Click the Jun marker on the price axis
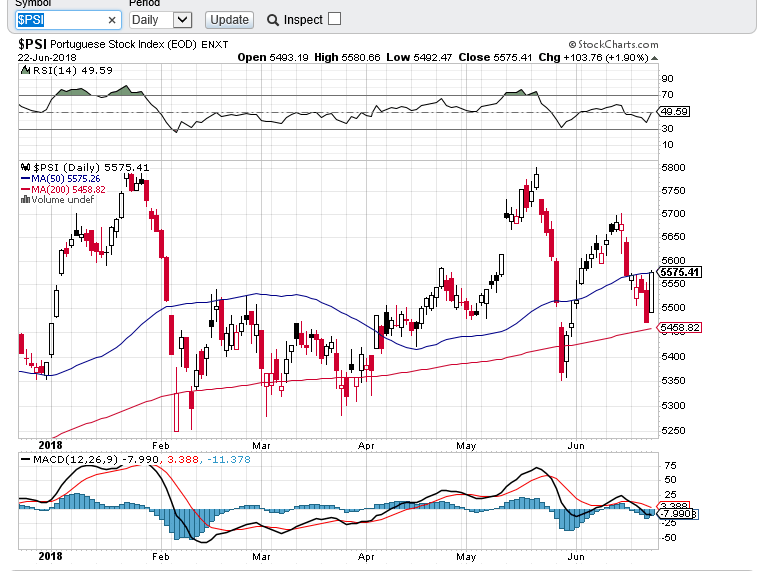Image resolution: width=764 pixels, height=571 pixels. 576,445
